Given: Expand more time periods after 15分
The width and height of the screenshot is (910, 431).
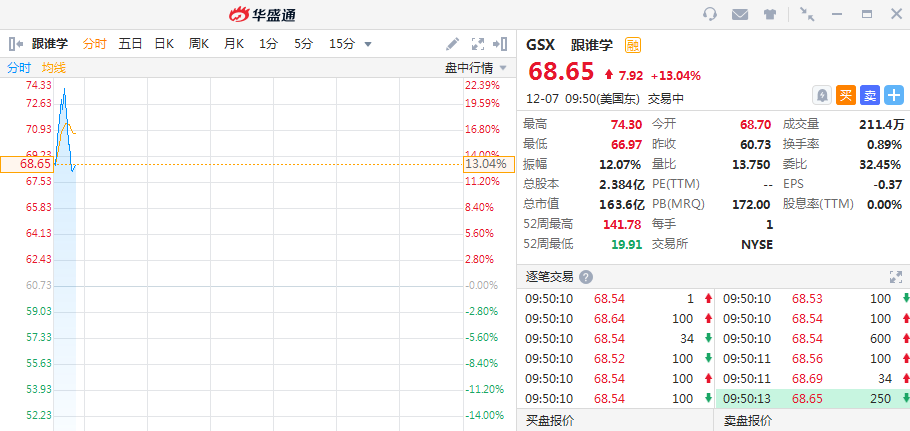Looking at the screenshot, I should click(368, 44).
